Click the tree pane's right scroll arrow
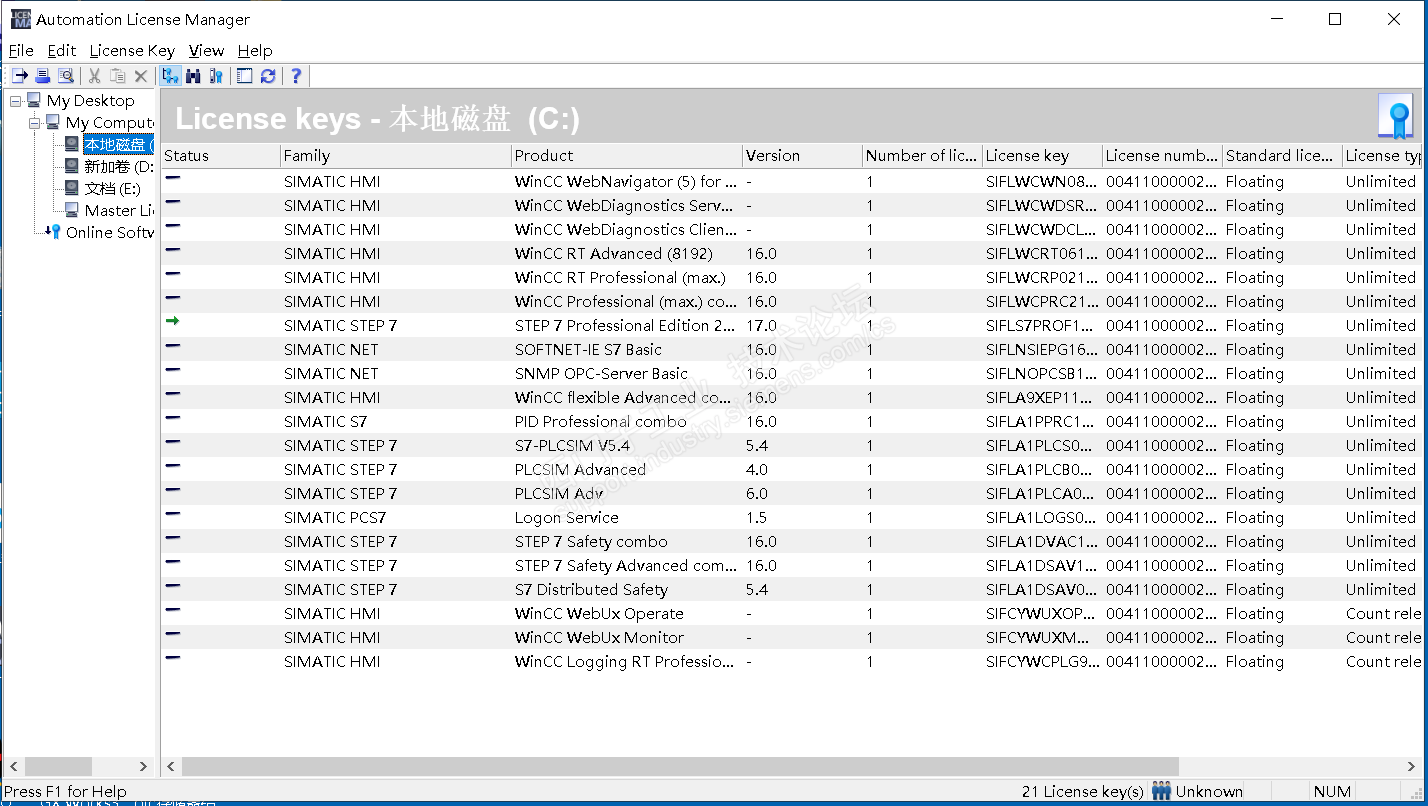 [143, 766]
